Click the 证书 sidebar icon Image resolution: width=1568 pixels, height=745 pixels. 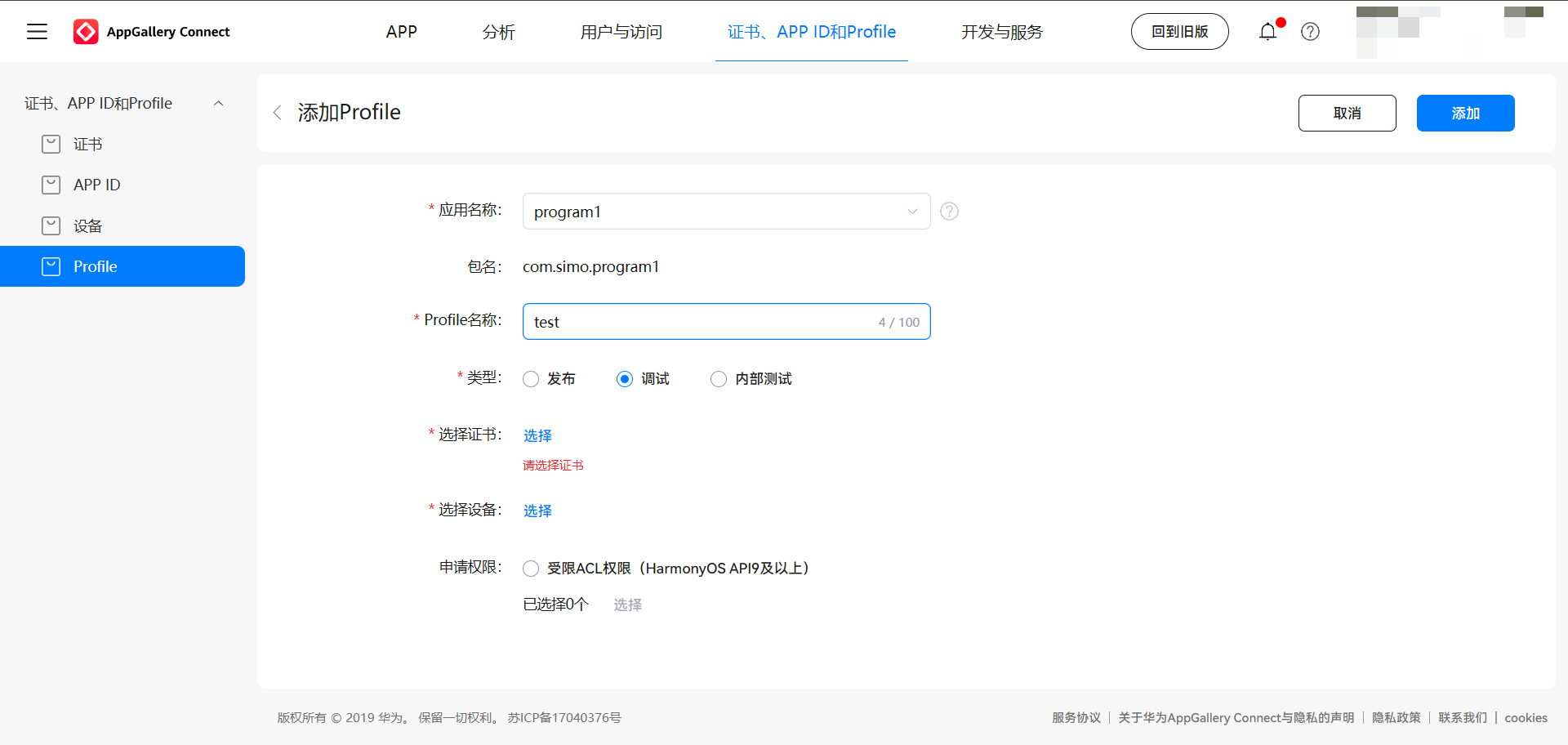pos(51,145)
